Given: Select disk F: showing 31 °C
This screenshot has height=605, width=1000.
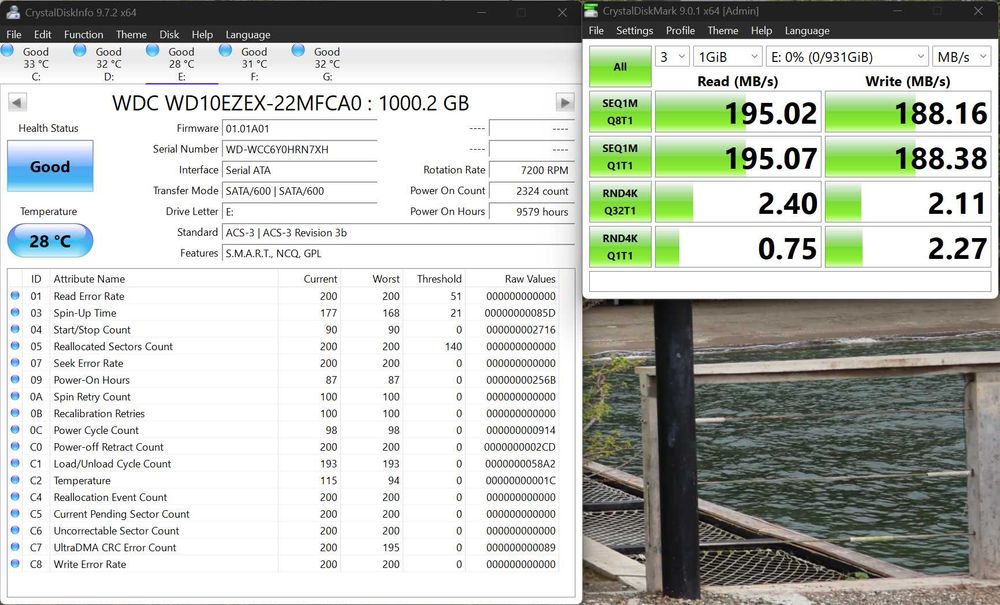Looking at the screenshot, I should click(x=254, y=64).
